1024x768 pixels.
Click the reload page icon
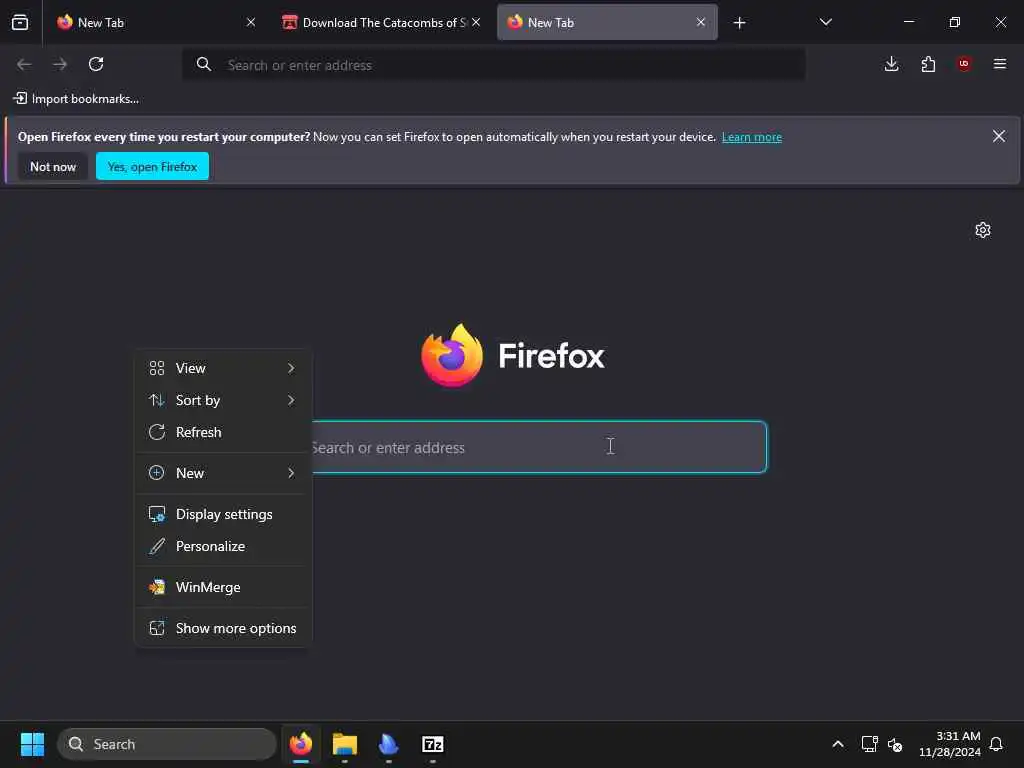point(96,64)
